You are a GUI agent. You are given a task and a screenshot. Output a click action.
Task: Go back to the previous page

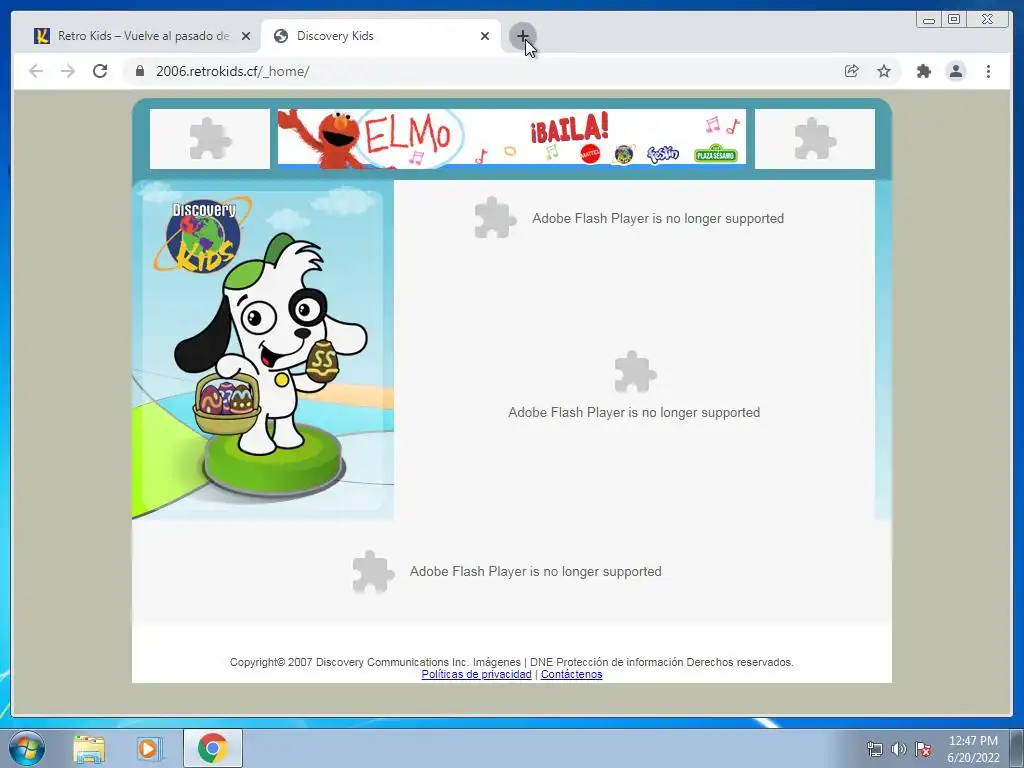(36, 71)
